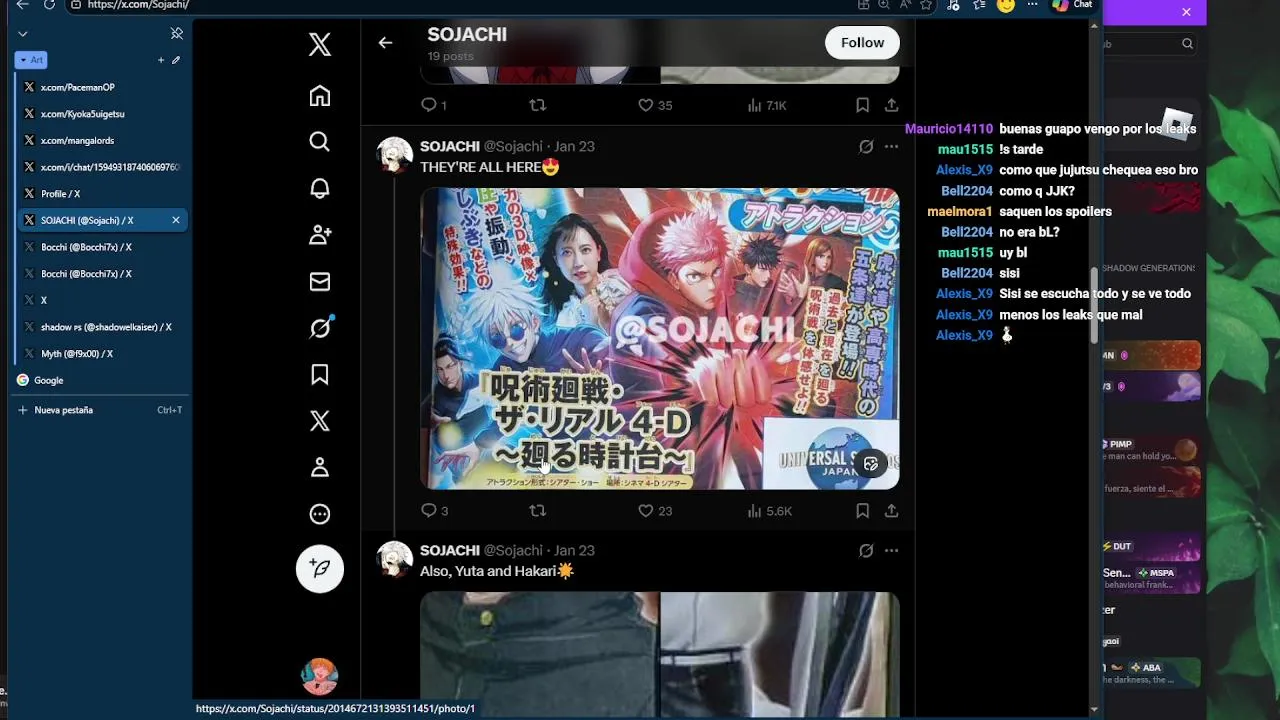The width and height of the screenshot is (1280, 720).
Task: Switch to x.com/mangalords tab
Action: (101, 140)
